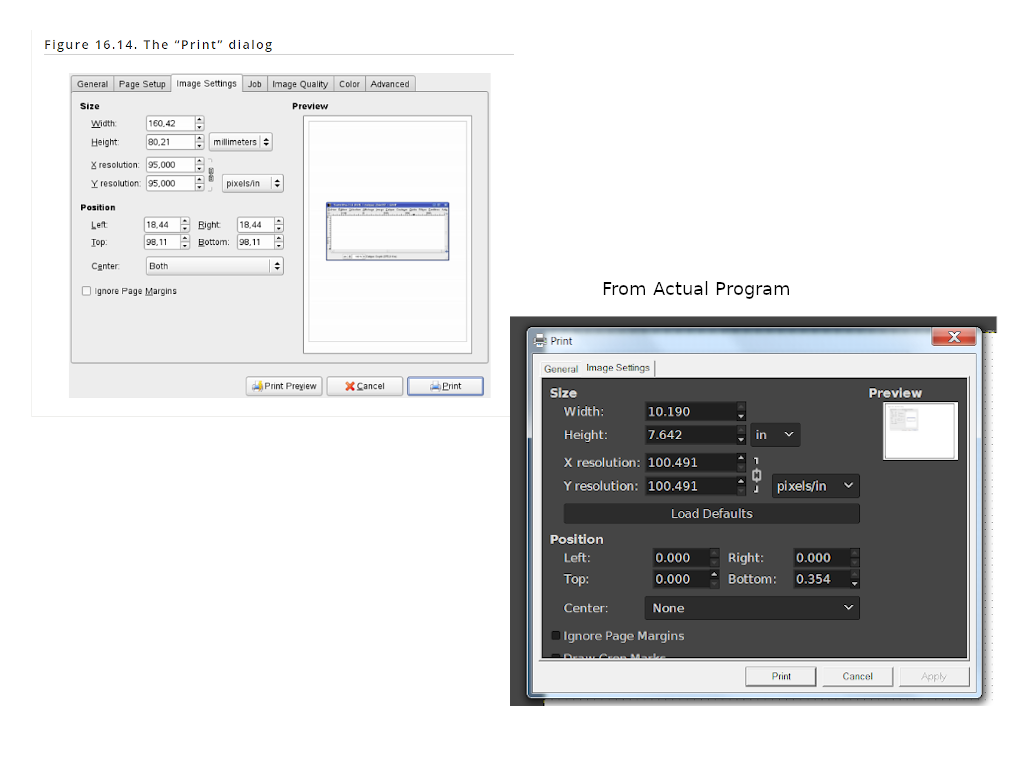1024x768 pixels.
Task: Click Width field showing 160,42
Action: pyautogui.click(x=170, y=123)
